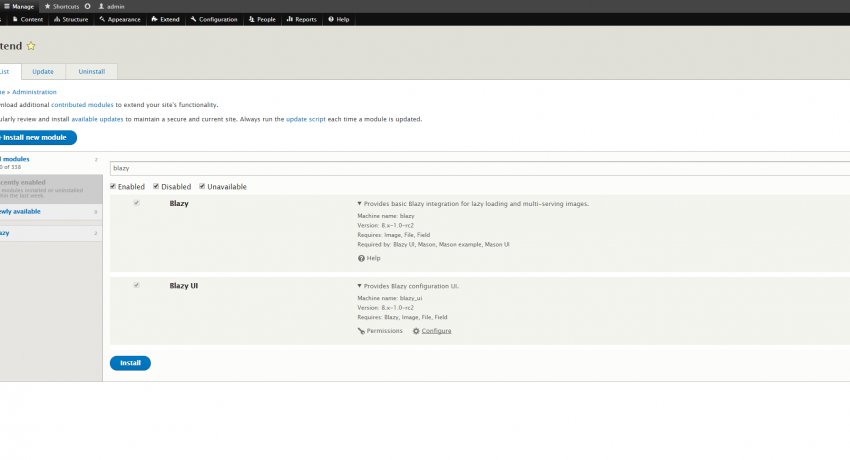Select the All modules sidebar group

50,163
